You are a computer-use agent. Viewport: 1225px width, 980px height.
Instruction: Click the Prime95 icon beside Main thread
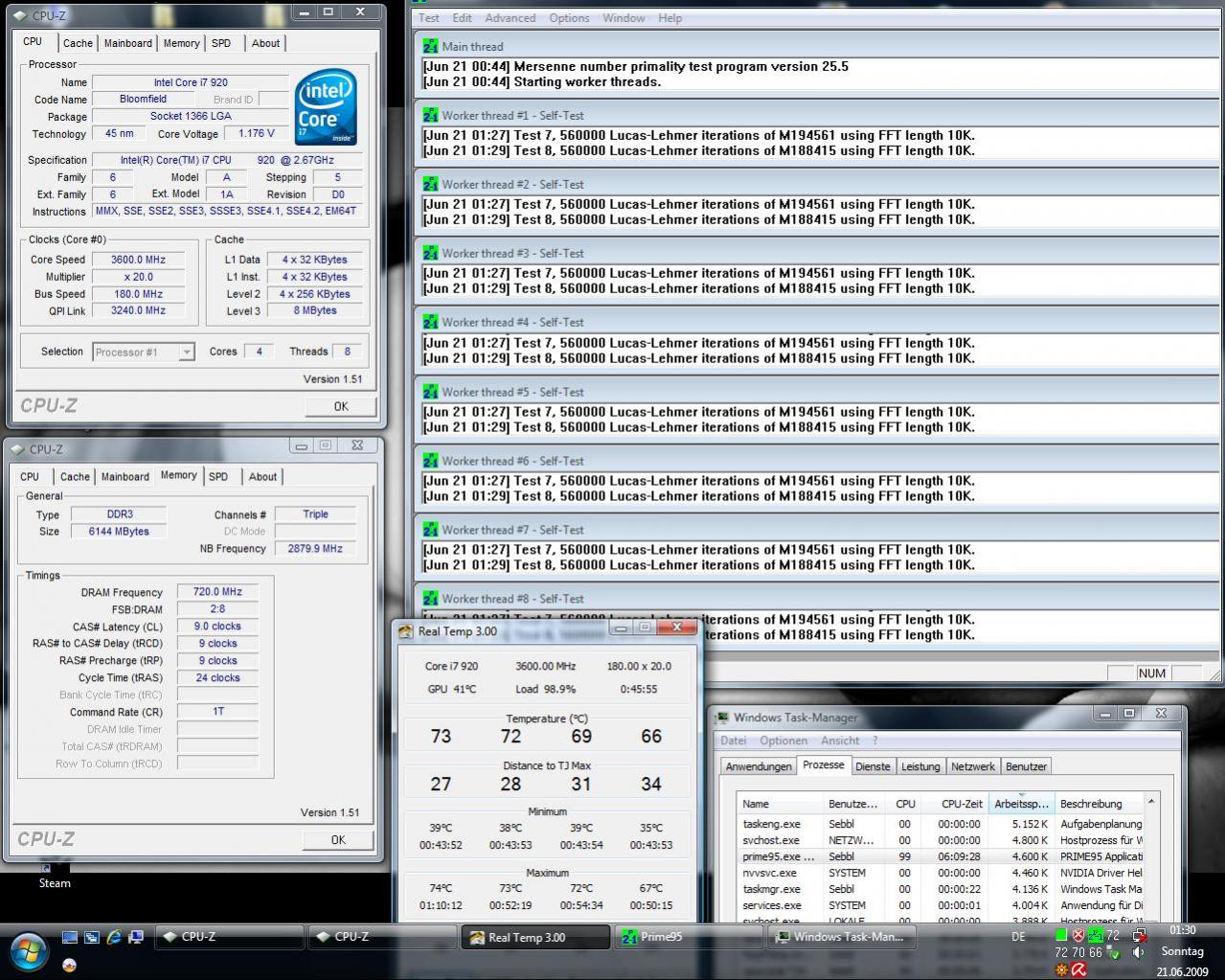(430, 46)
